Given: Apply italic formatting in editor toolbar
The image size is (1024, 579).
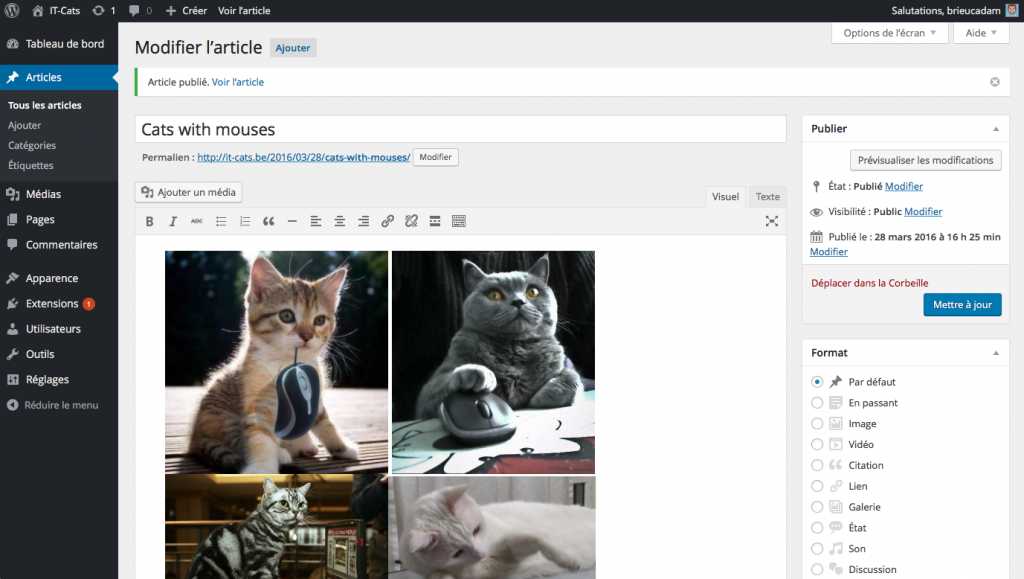Looking at the screenshot, I should (x=173, y=221).
